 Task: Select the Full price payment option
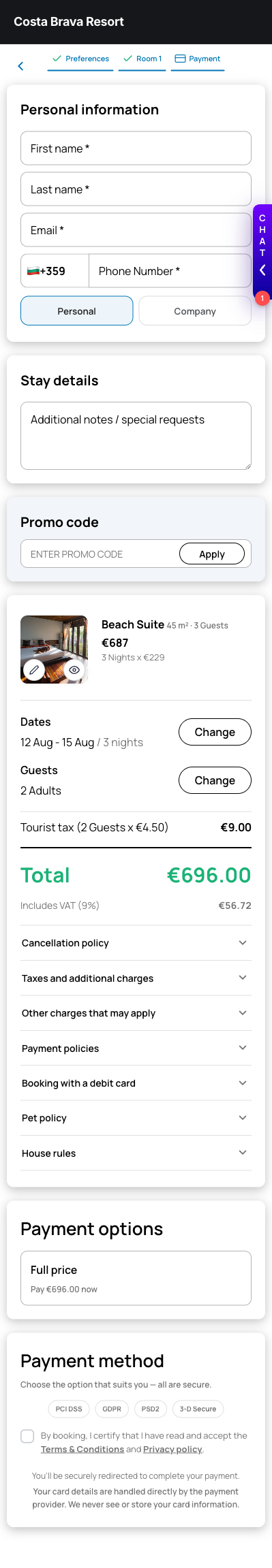click(136, 1278)
